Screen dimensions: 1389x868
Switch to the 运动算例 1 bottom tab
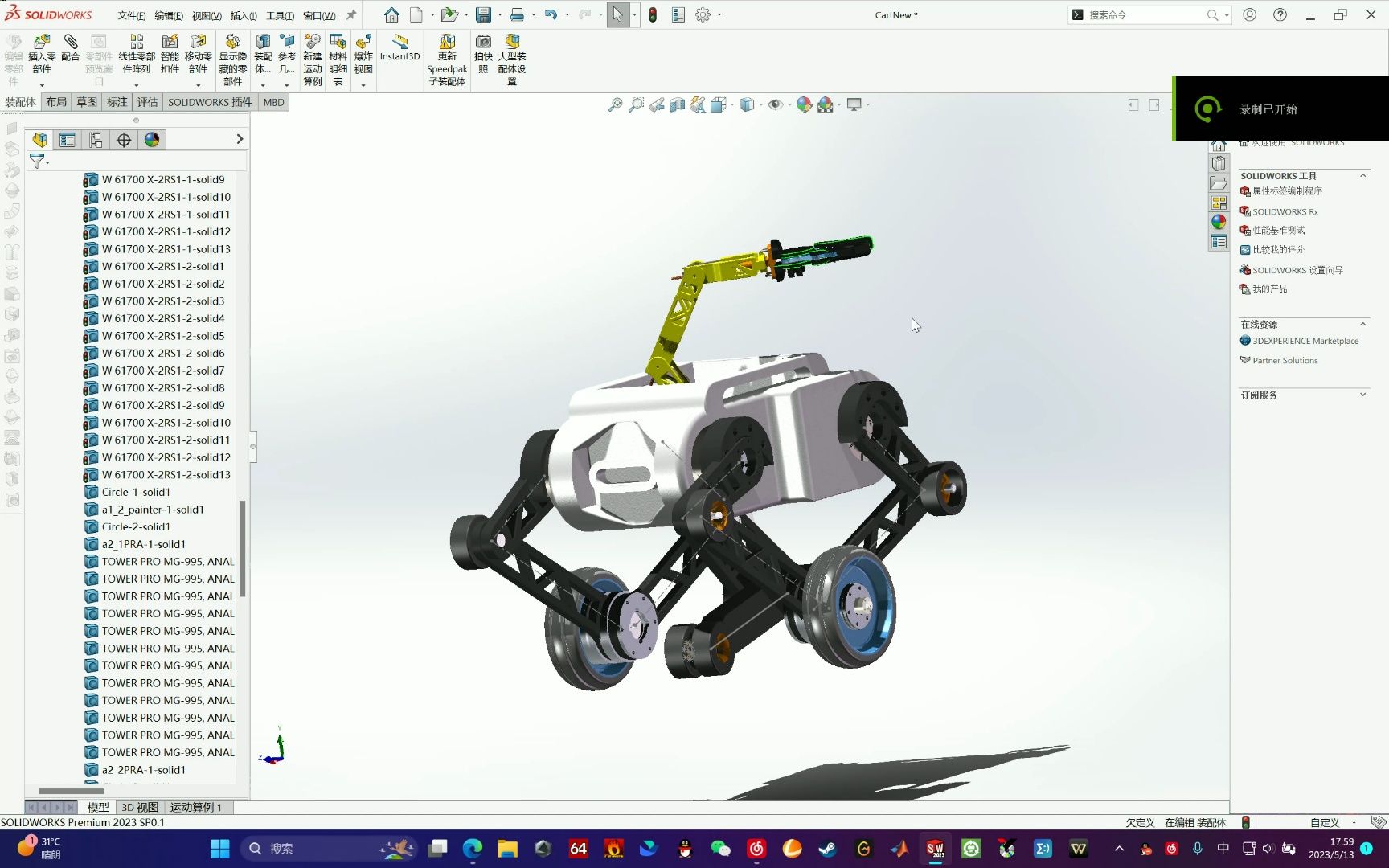tap(196, 807)
